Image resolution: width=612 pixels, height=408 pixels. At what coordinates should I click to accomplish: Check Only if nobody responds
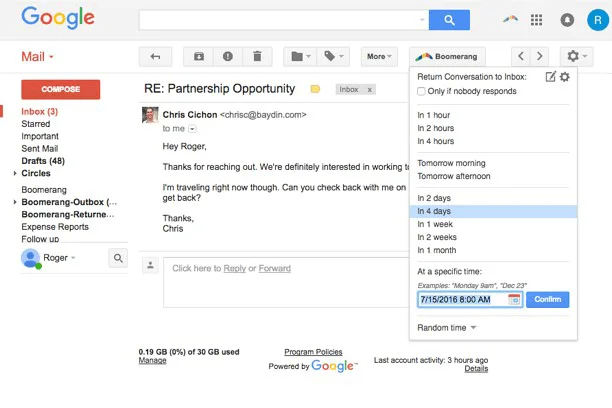421,91
